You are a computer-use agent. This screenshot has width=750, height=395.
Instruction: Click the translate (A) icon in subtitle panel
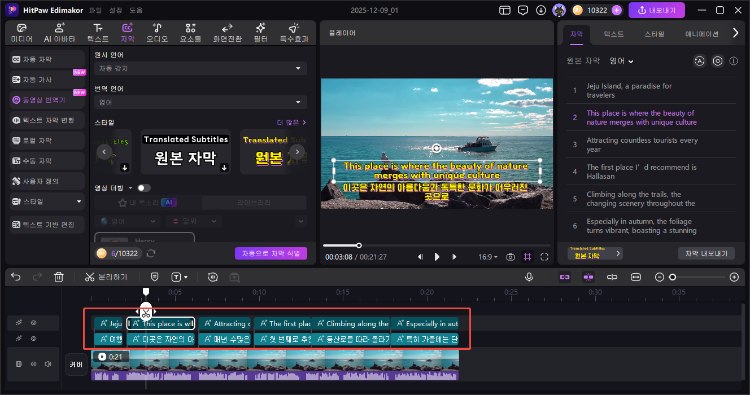[699, 61]
